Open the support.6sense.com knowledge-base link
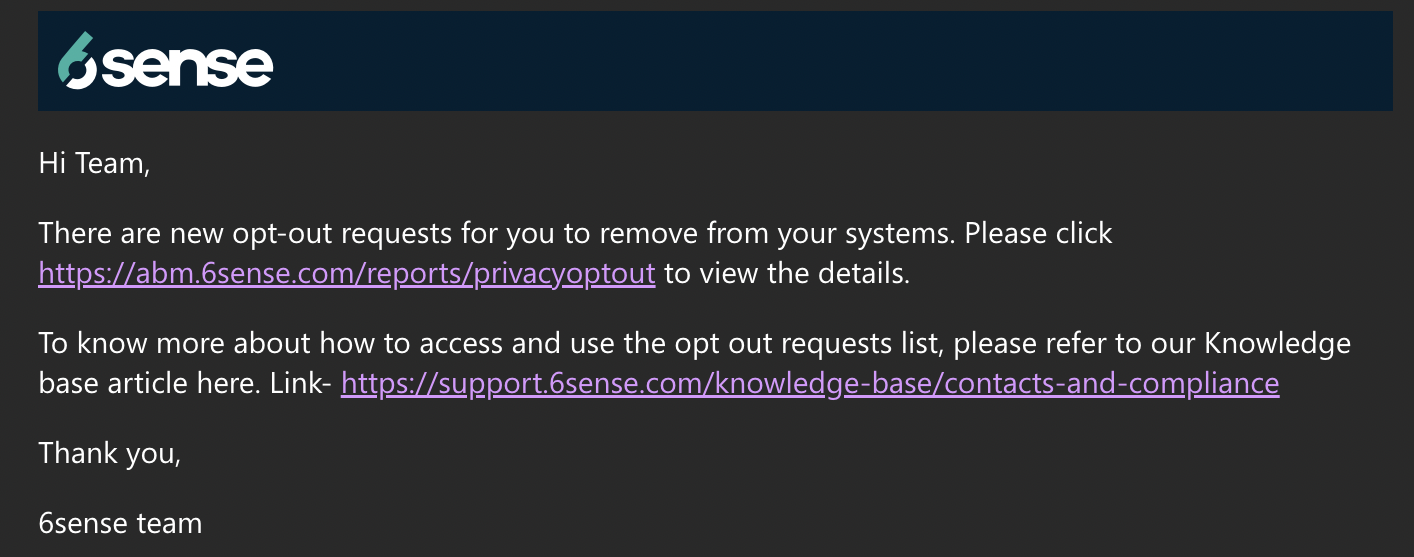 click(810, 383)
